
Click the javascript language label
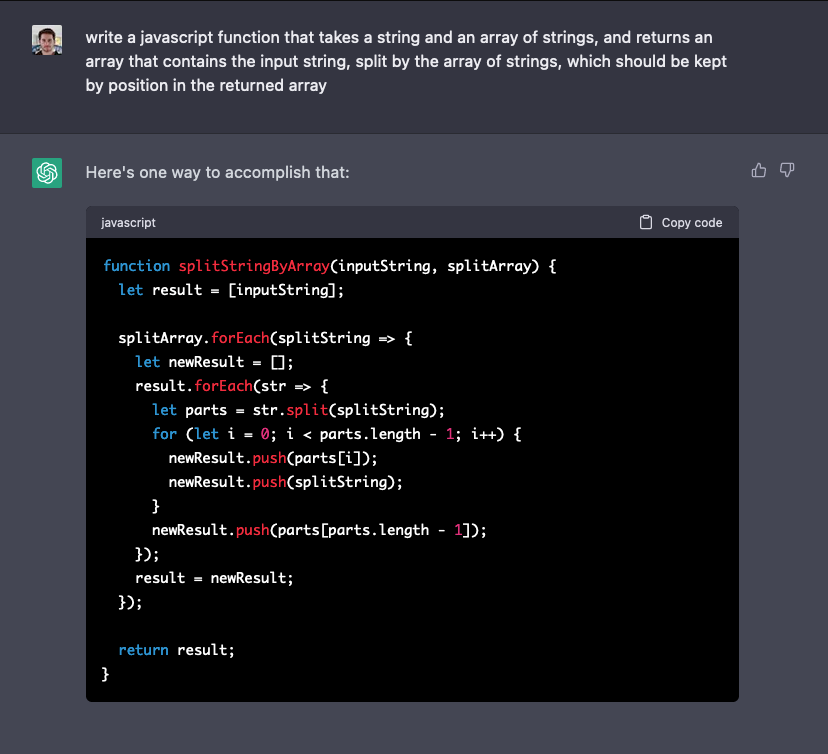(x=128, y=223)
